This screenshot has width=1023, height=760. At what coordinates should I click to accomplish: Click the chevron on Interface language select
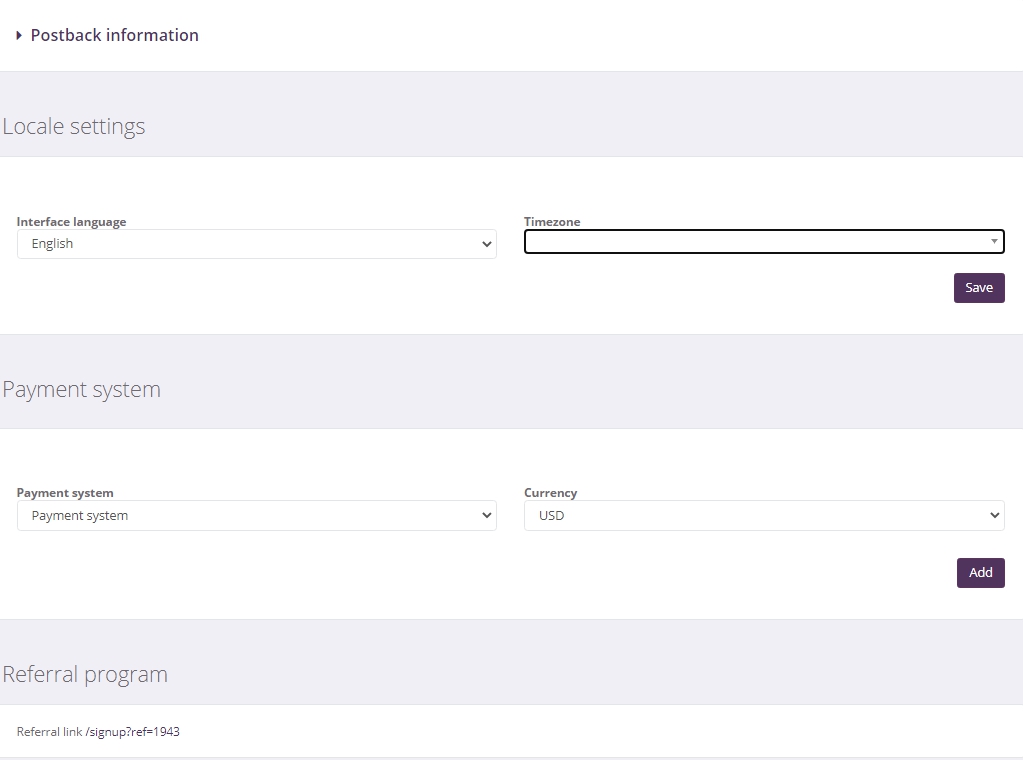coord(487,244)
